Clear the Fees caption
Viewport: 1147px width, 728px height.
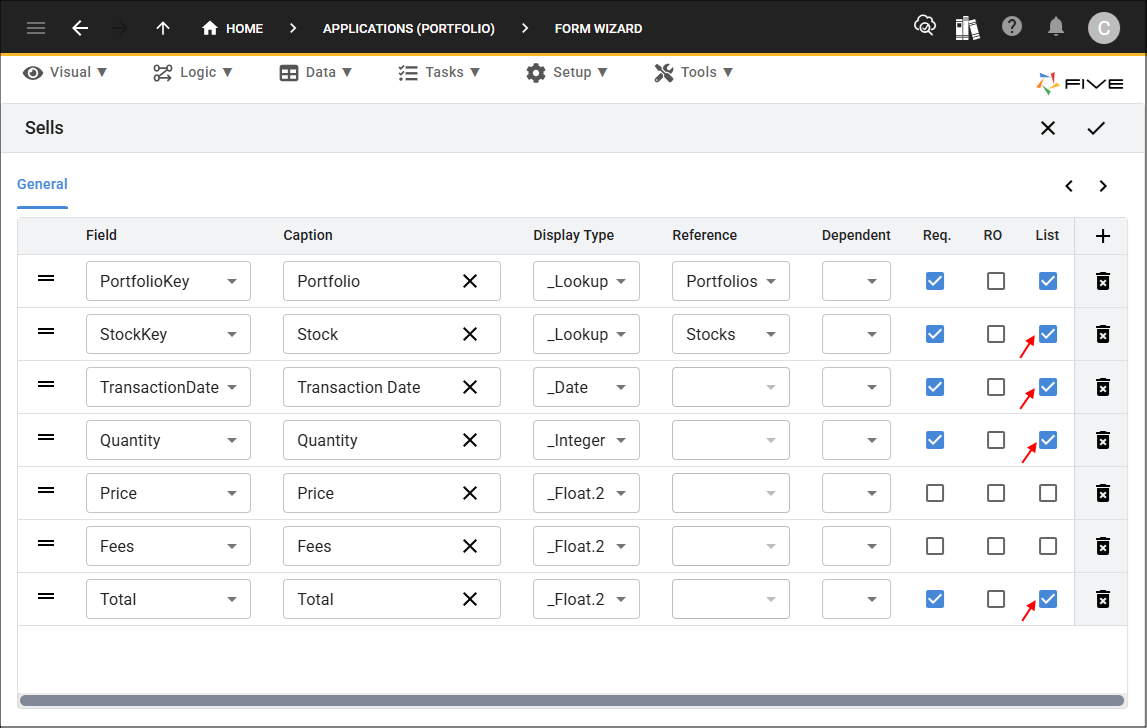(470, 546)
